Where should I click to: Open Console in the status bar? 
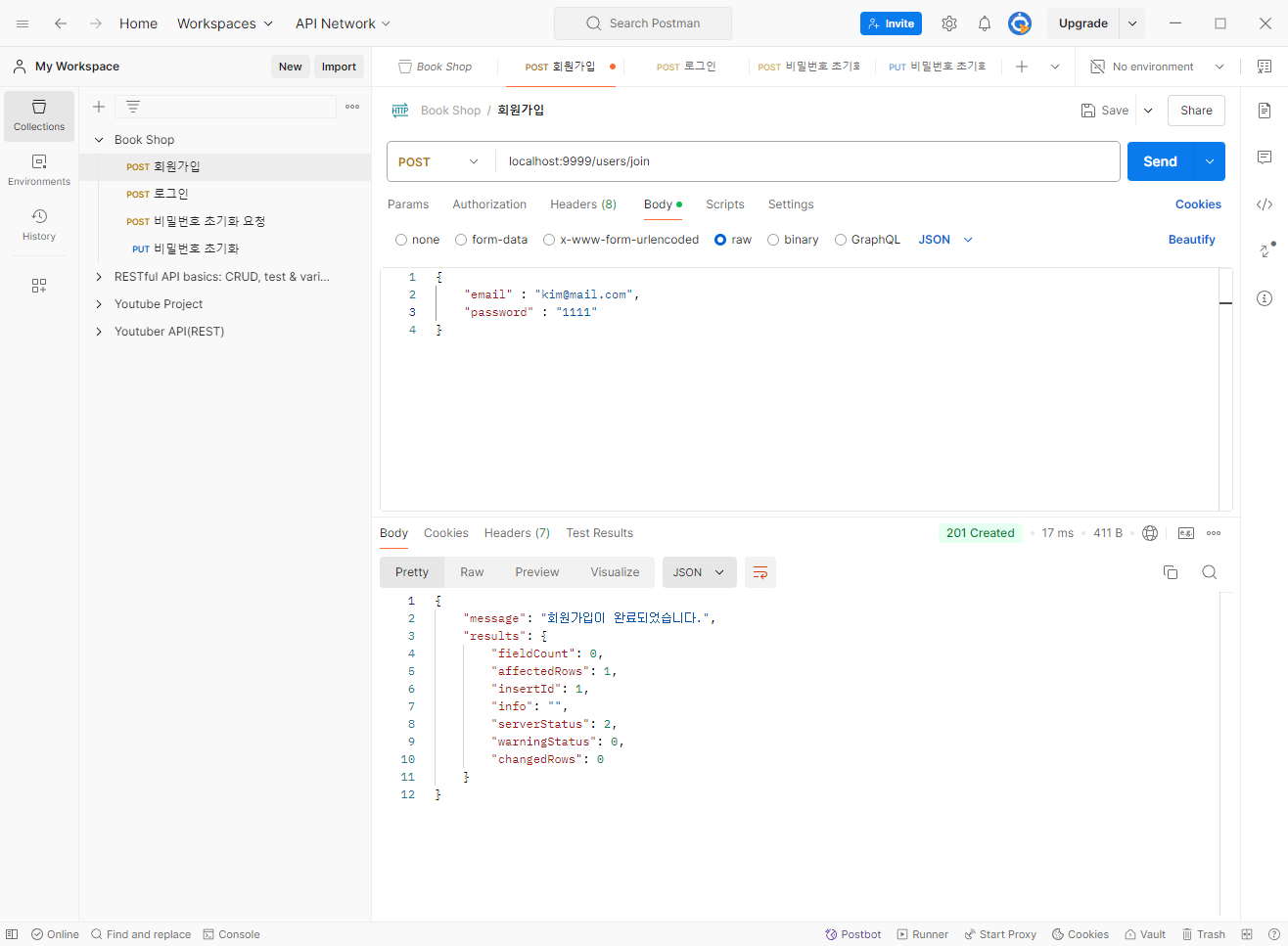231,934
